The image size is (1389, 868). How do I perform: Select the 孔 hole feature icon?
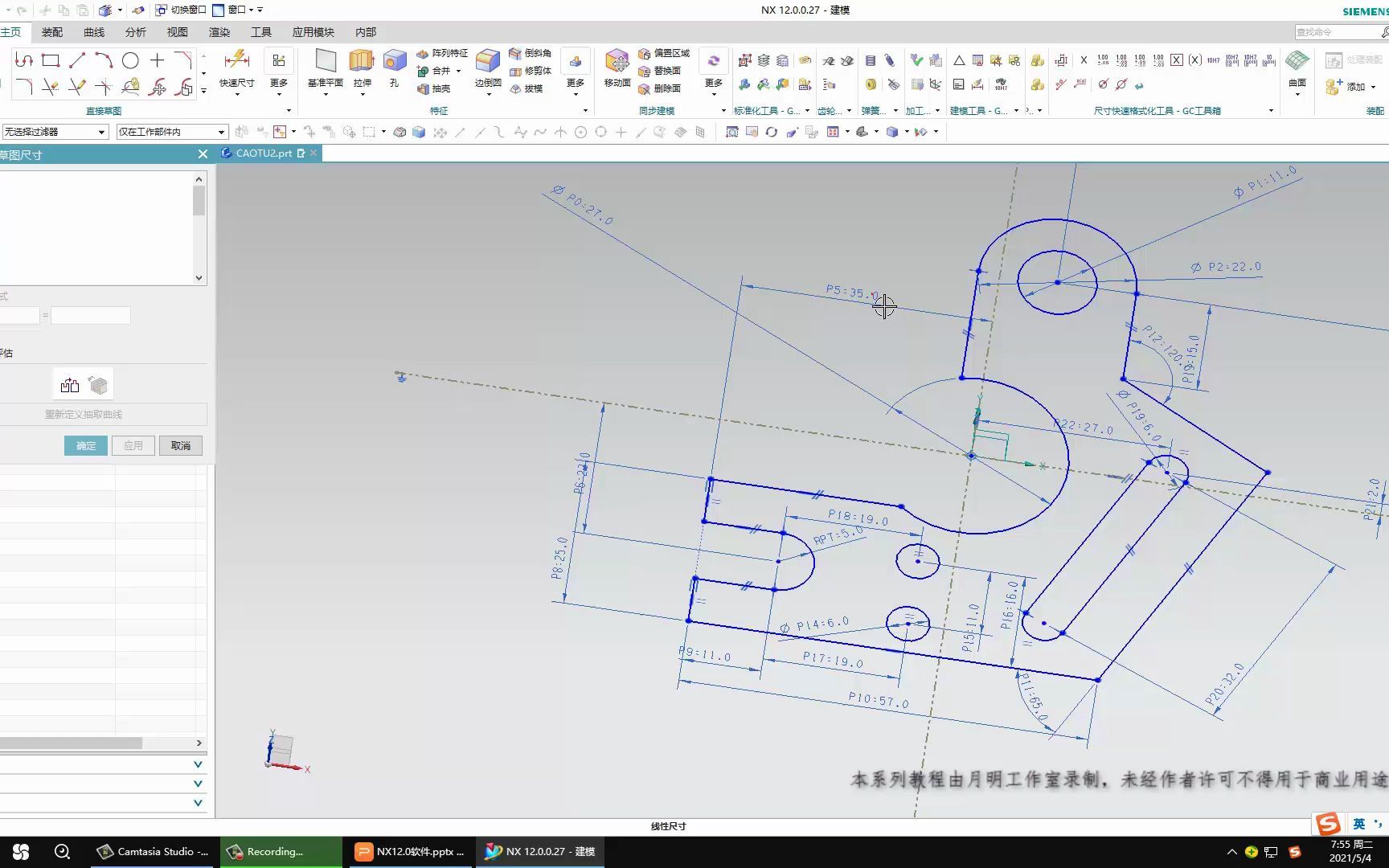tap(394, 62)
